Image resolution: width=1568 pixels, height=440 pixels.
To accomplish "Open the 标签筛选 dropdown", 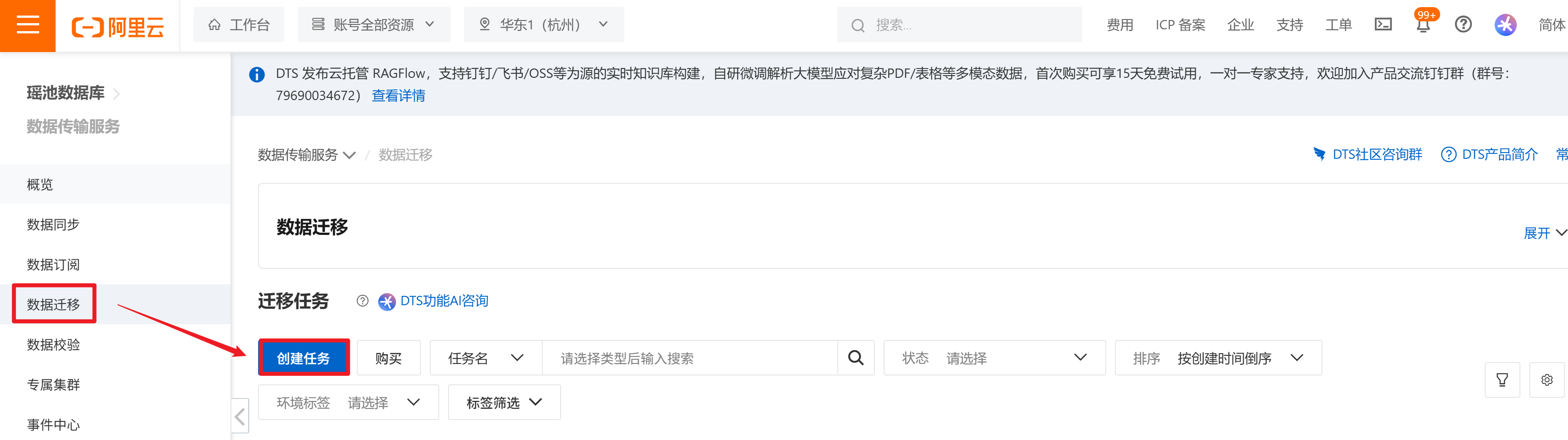I will 504,402.
